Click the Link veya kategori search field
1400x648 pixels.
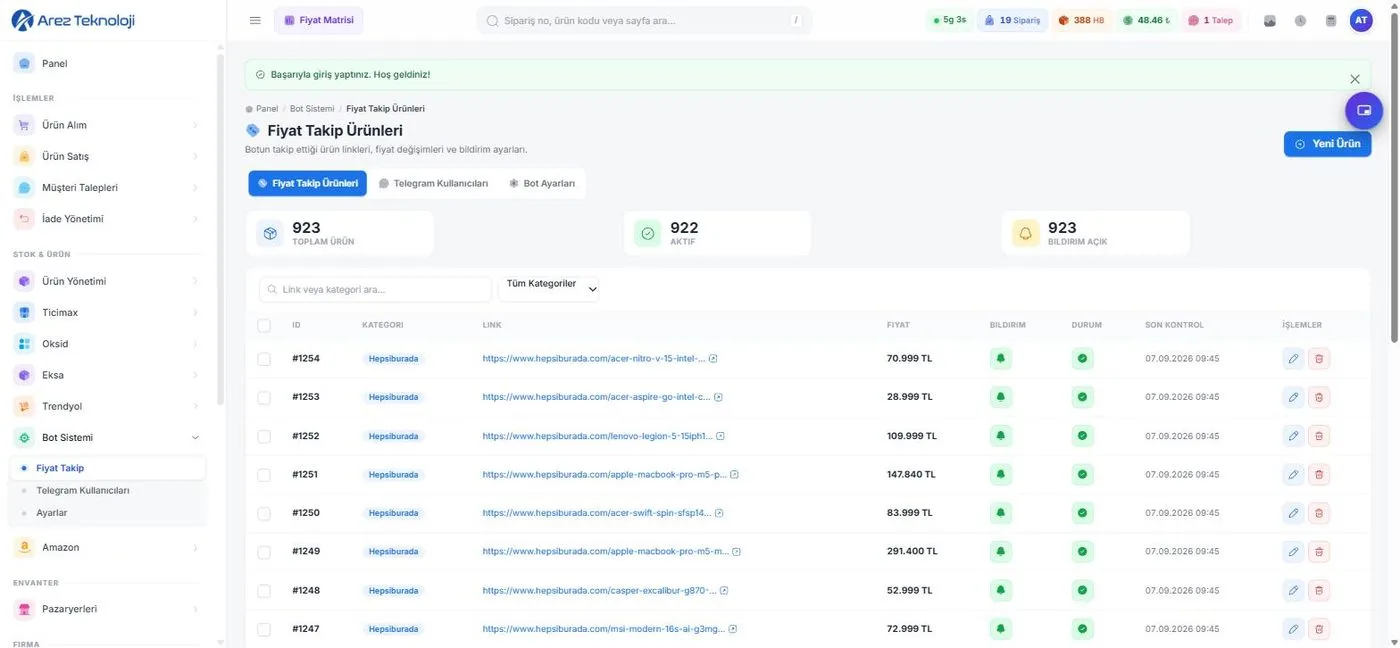click(x=375, y=290)
